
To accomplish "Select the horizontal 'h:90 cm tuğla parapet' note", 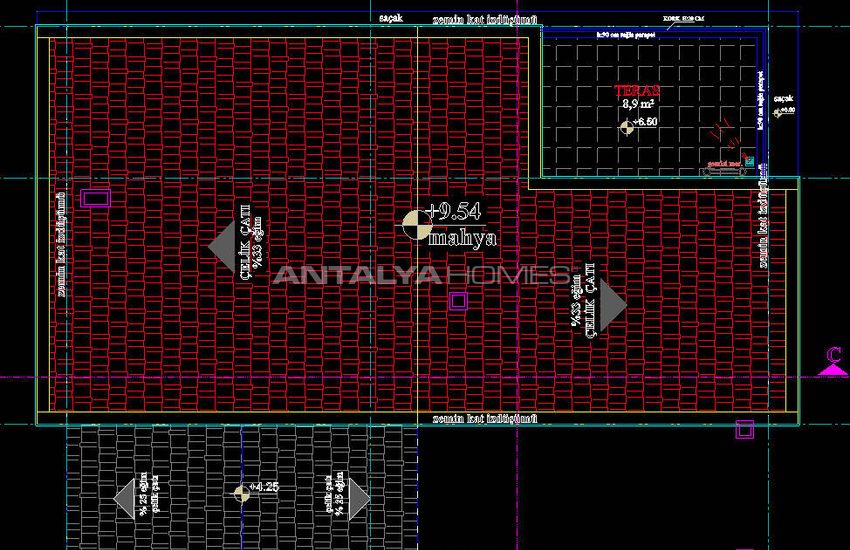I will (626, 35).
